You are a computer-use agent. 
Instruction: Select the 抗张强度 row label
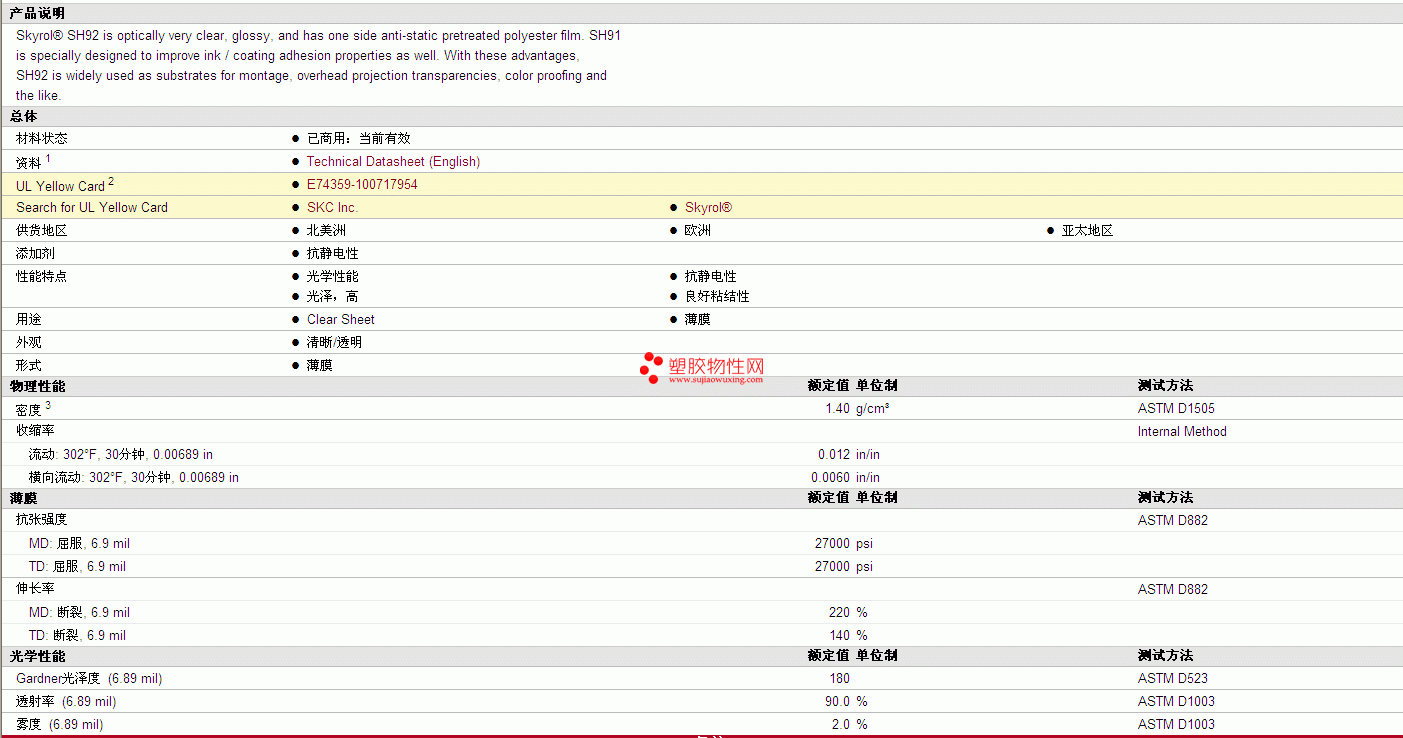pyautogui.click(x=42, y=520)
